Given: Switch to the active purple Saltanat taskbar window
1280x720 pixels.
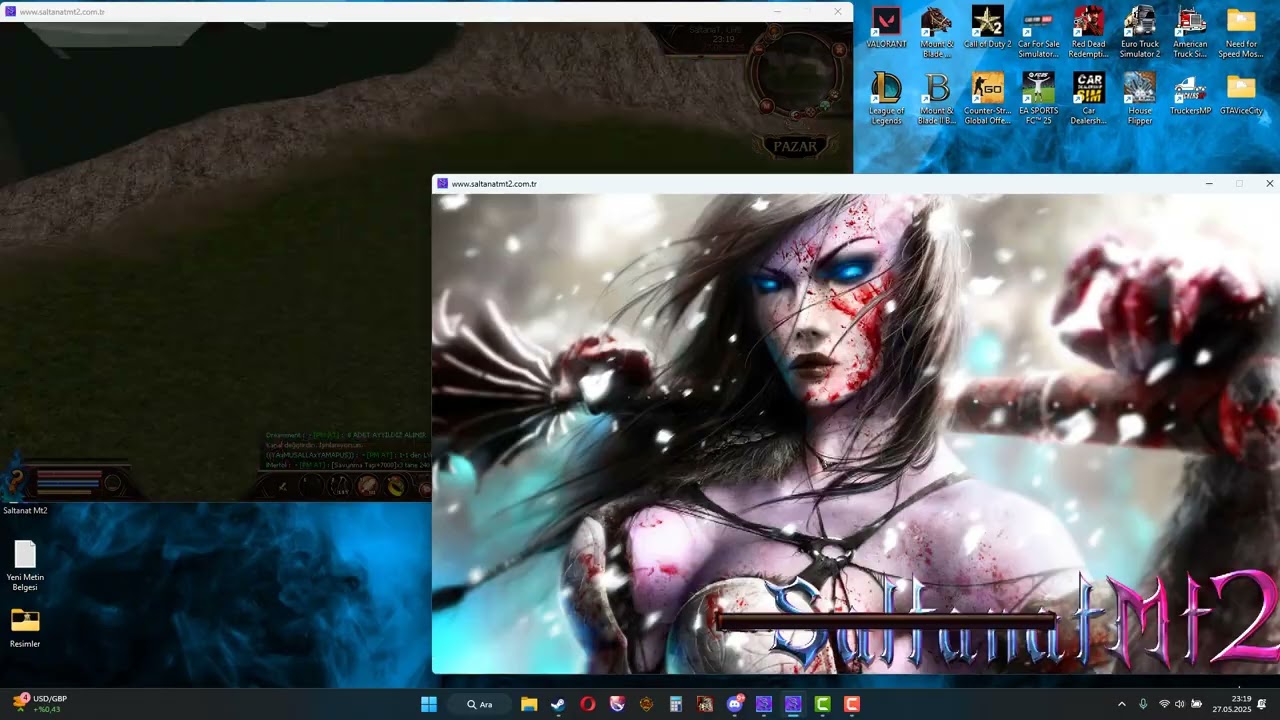Looking at the screenshot, I should [793, 704].
